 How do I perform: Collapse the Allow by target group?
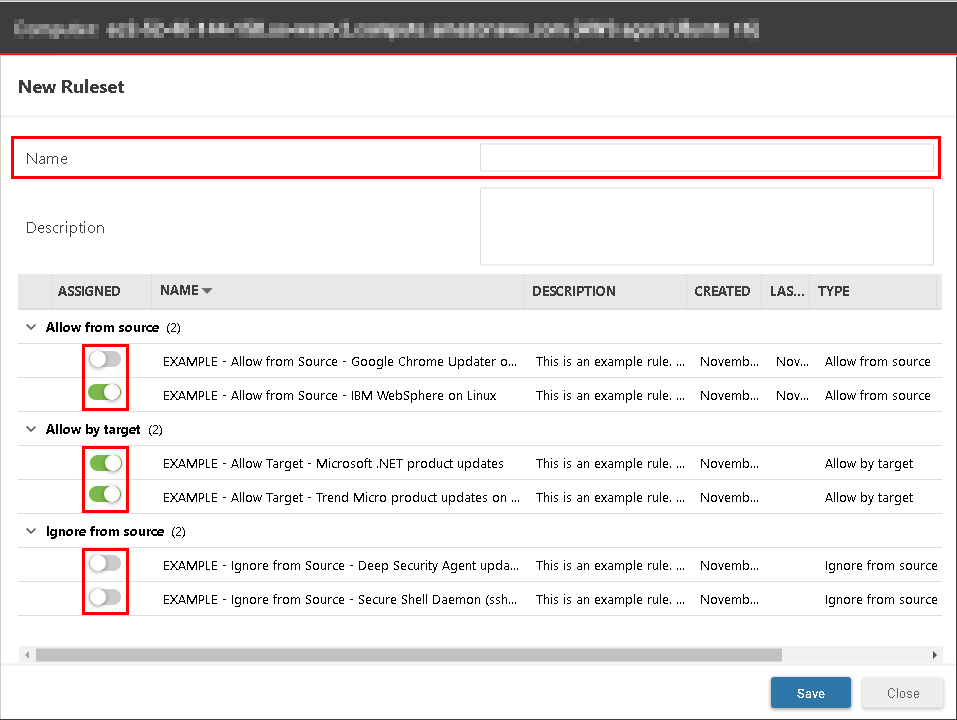coord(31,429)
